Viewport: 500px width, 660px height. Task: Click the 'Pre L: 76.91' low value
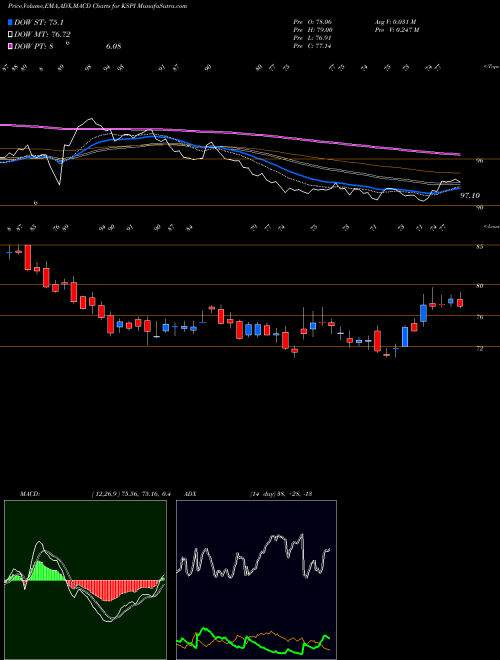coord(312,38)
